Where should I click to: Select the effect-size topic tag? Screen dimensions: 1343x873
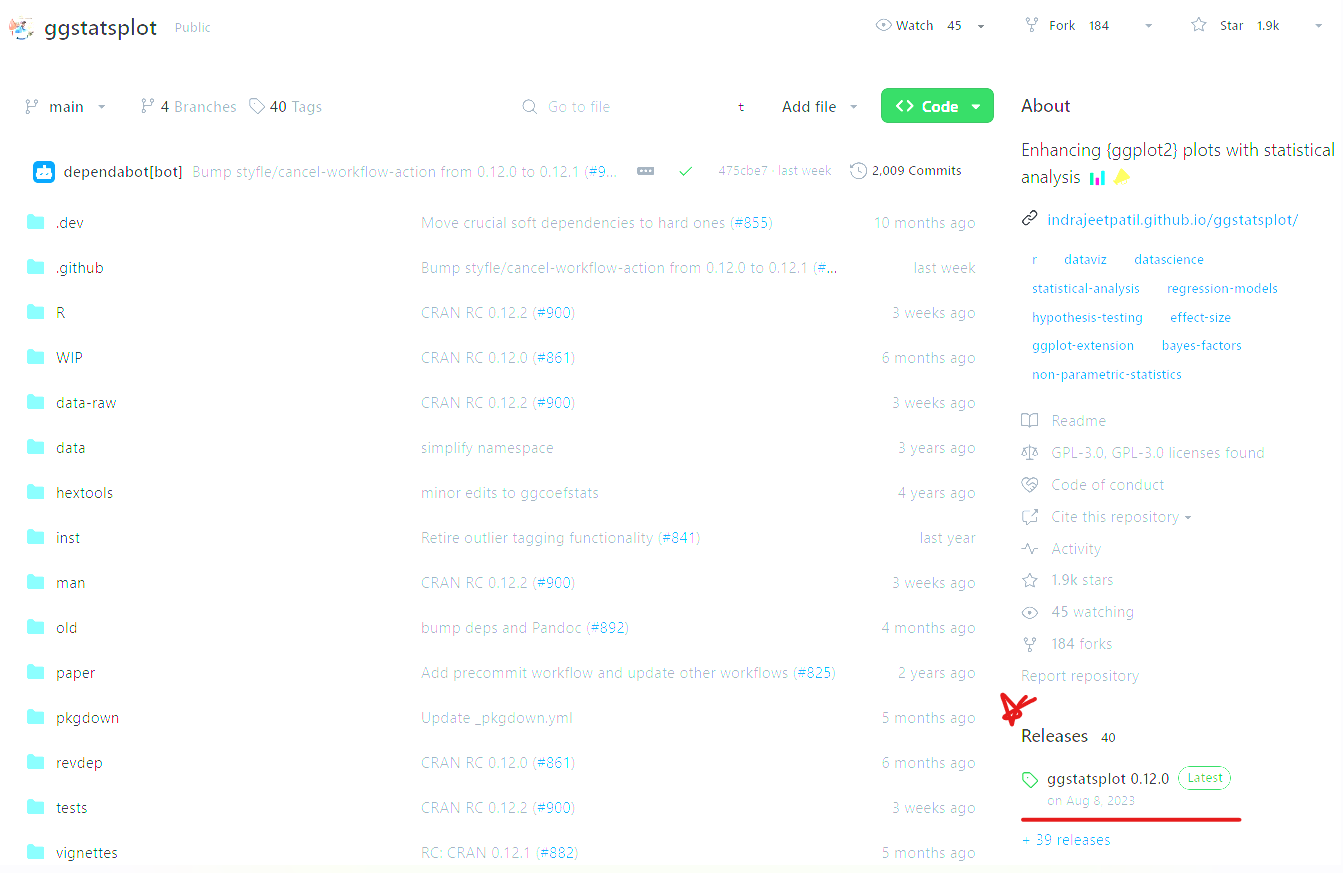(x=1200, y=317)
